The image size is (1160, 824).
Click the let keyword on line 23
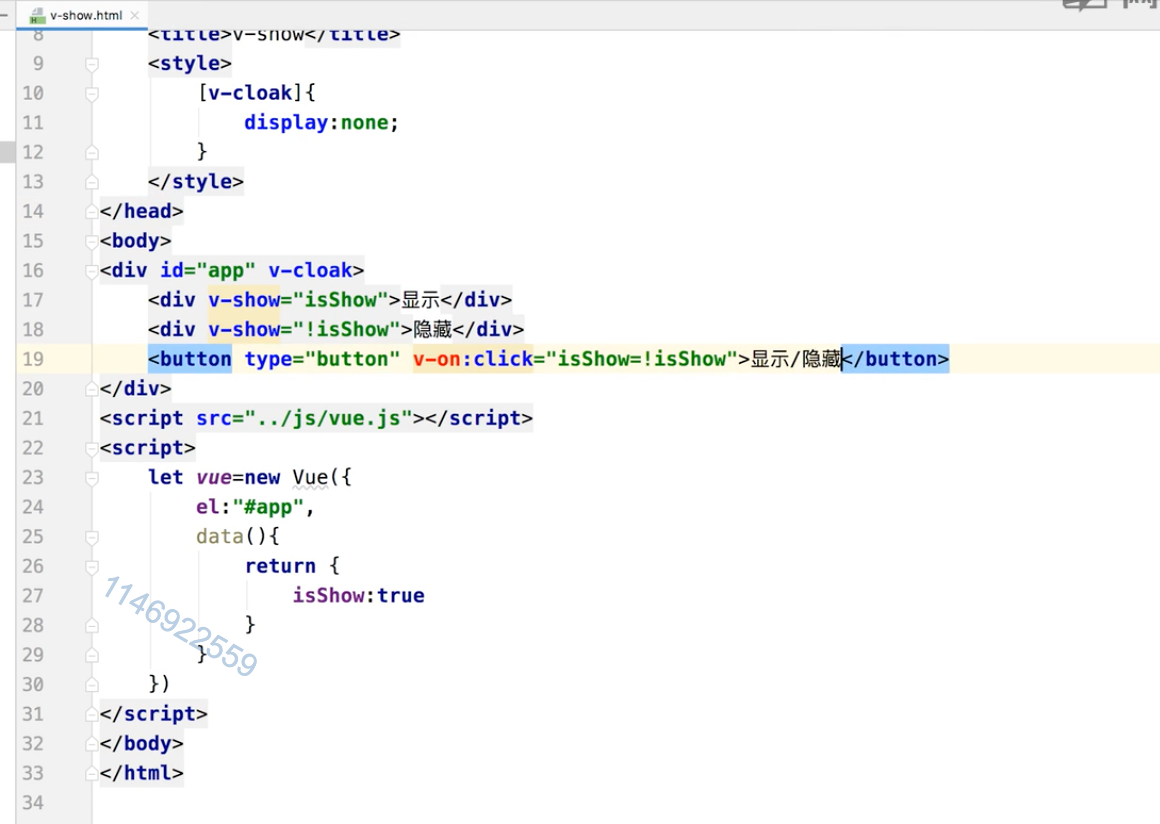[166, 478]
